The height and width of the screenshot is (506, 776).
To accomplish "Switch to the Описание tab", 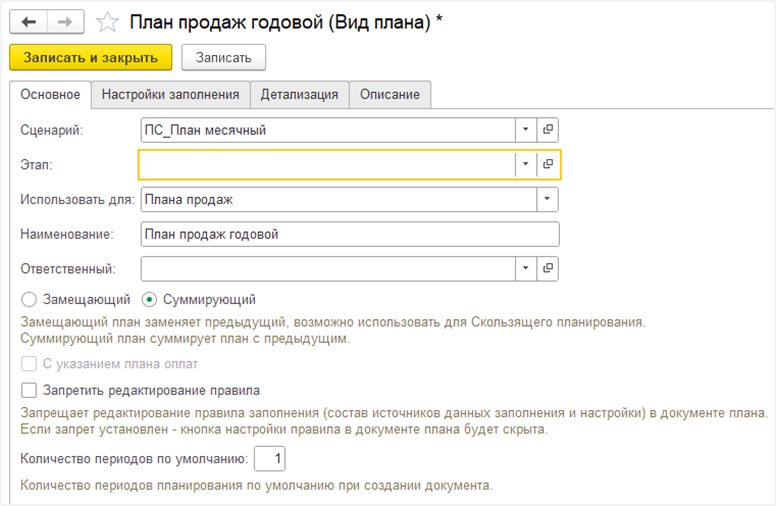I will [390, 95].
